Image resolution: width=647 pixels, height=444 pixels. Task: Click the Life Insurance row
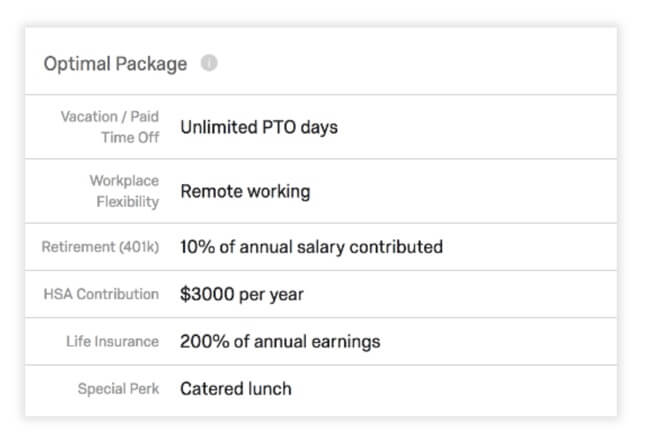321,341
